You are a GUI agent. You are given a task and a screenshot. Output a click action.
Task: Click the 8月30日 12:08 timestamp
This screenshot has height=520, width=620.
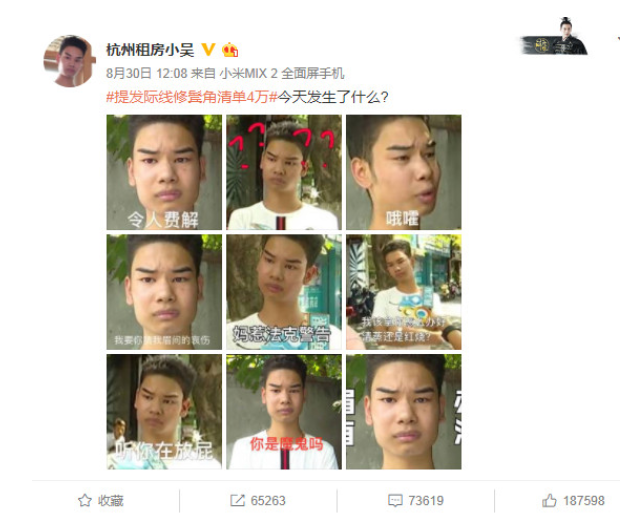click(x=147, y=73)
